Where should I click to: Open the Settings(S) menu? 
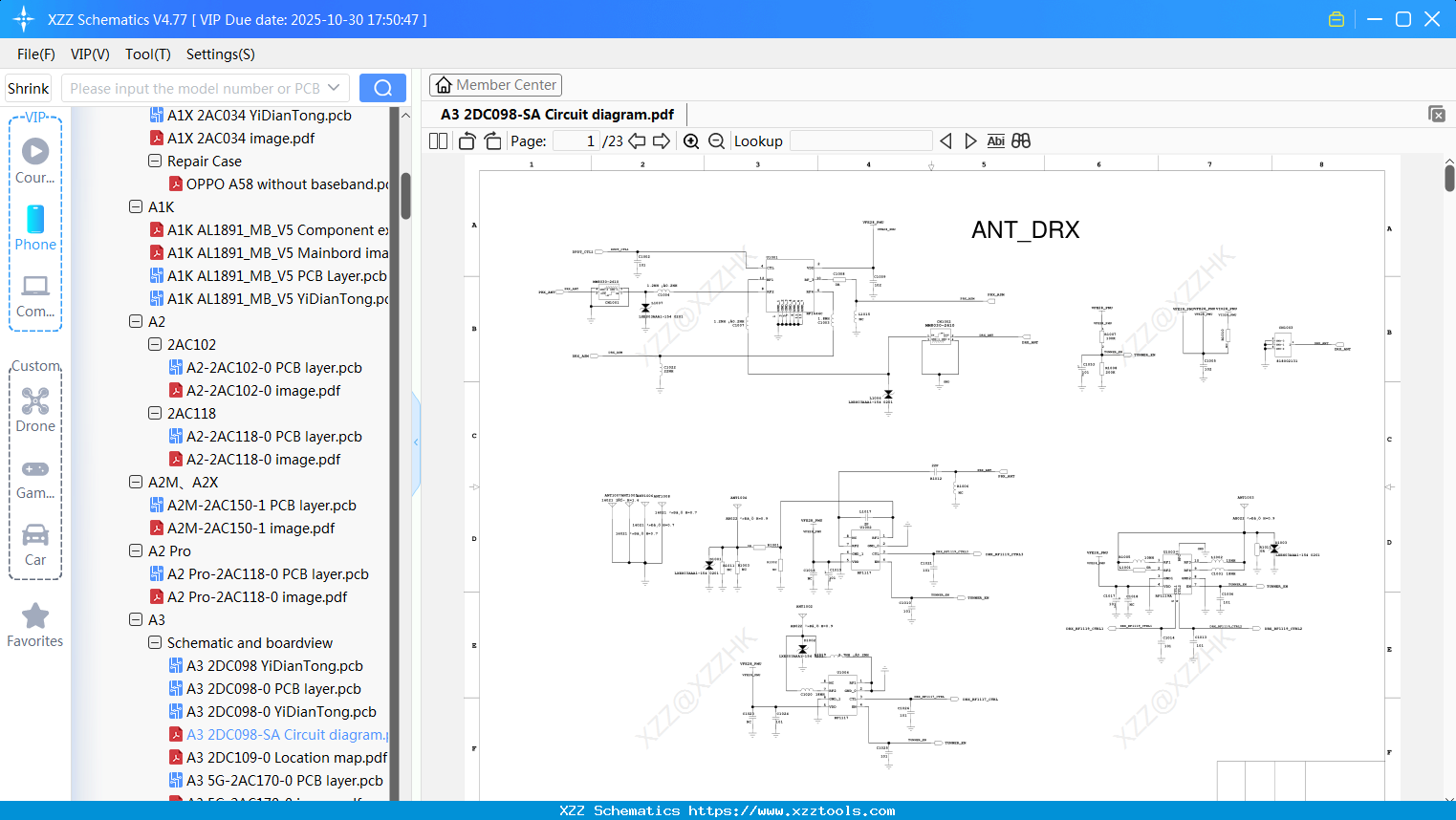(220, 54)
